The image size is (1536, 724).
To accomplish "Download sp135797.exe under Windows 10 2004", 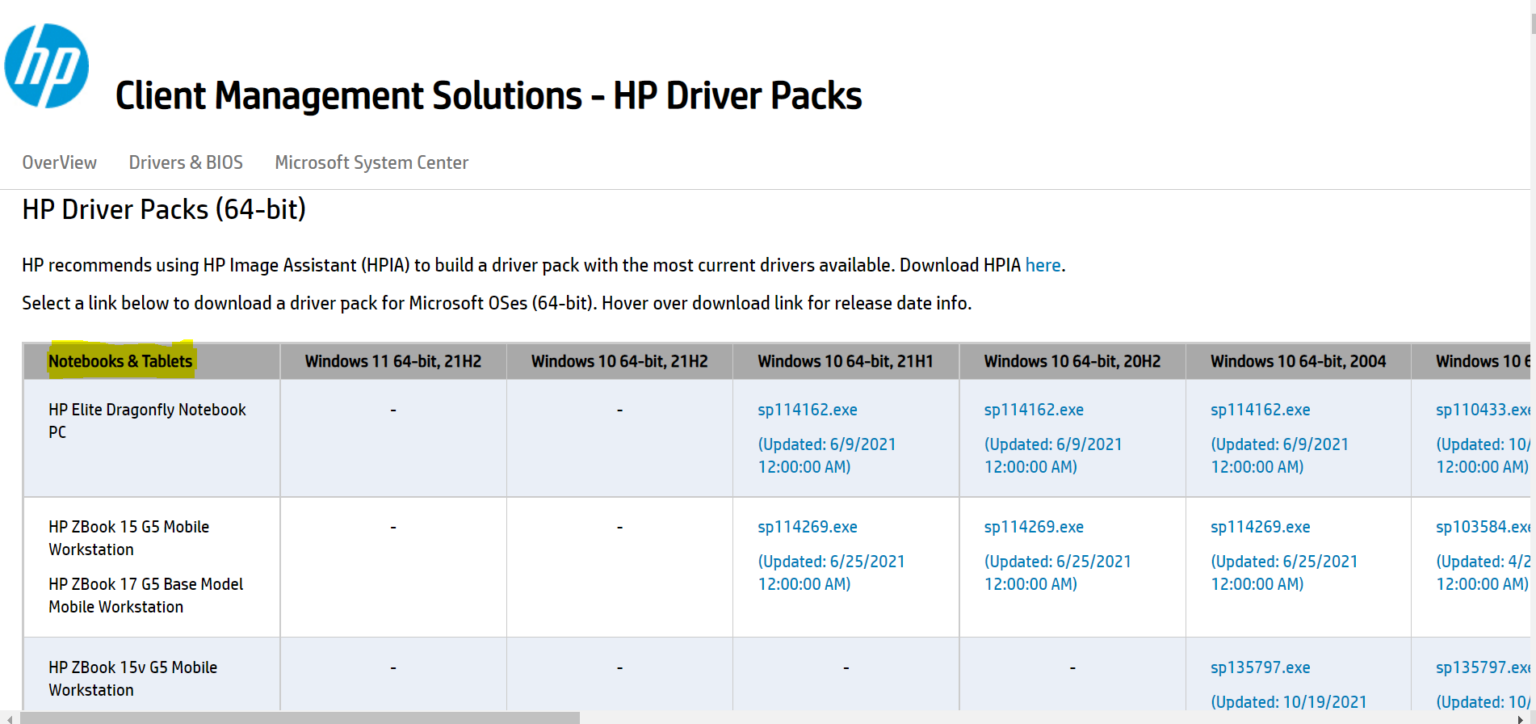I will 1260,668.
